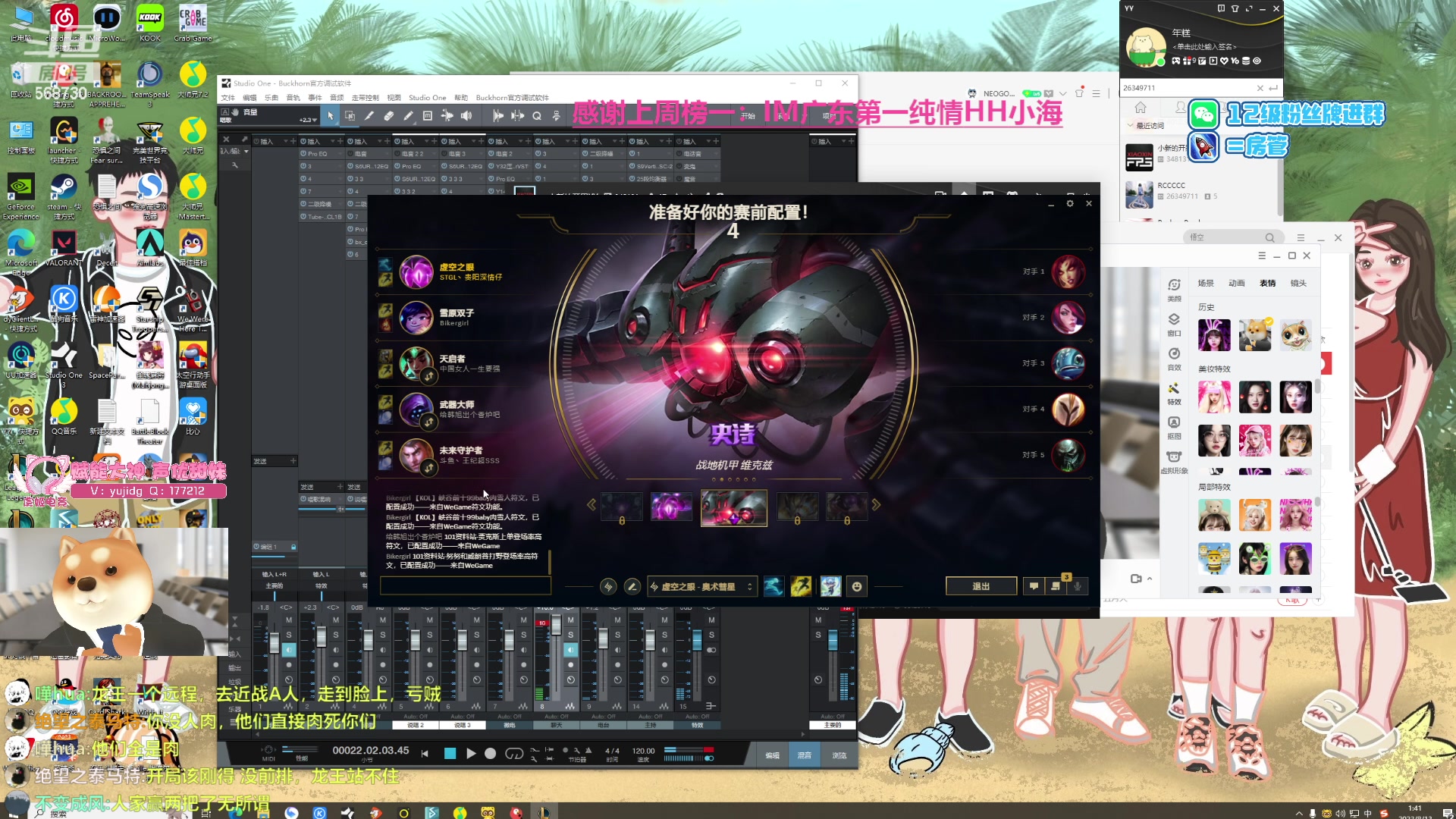Click the chat input field in champion select
This screenshot has width=1456, height=819.
tap(466, 585)
